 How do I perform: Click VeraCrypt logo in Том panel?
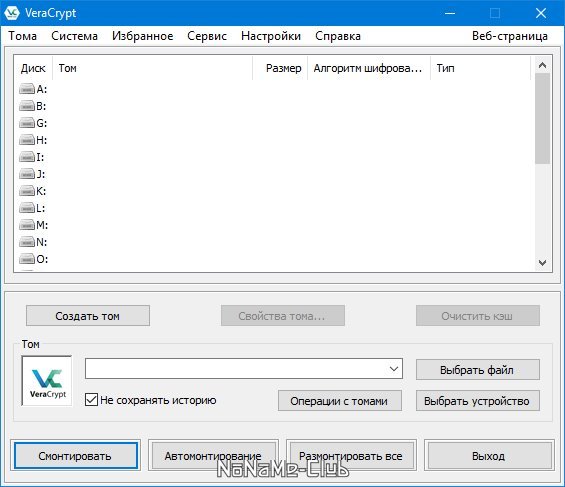click(47, 381)
